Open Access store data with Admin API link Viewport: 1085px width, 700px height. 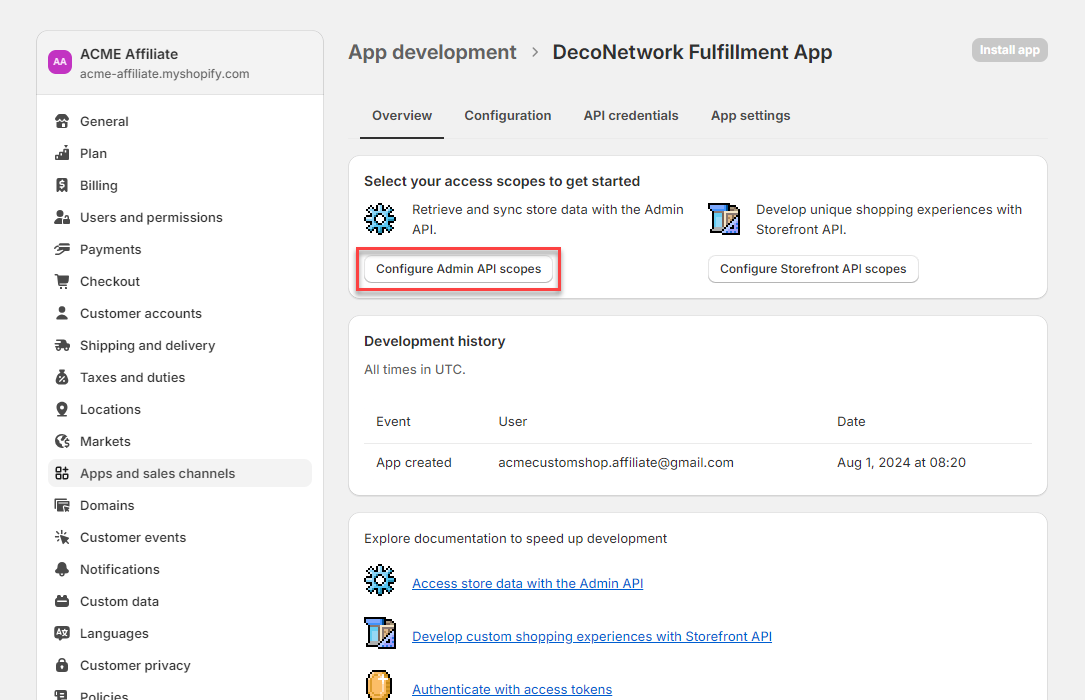coord(527,584)
